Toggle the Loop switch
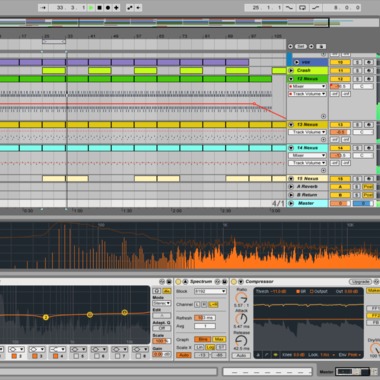 pos(302,7)
